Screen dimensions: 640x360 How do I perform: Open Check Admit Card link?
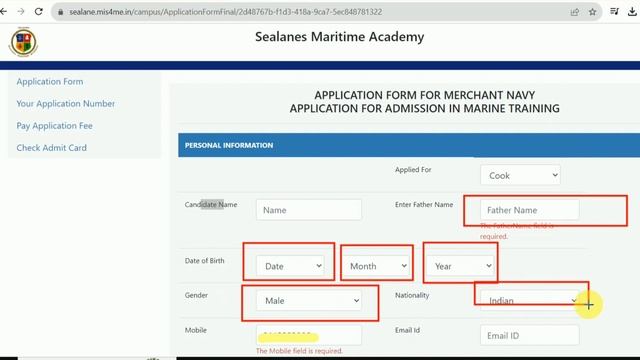[51, 148]
